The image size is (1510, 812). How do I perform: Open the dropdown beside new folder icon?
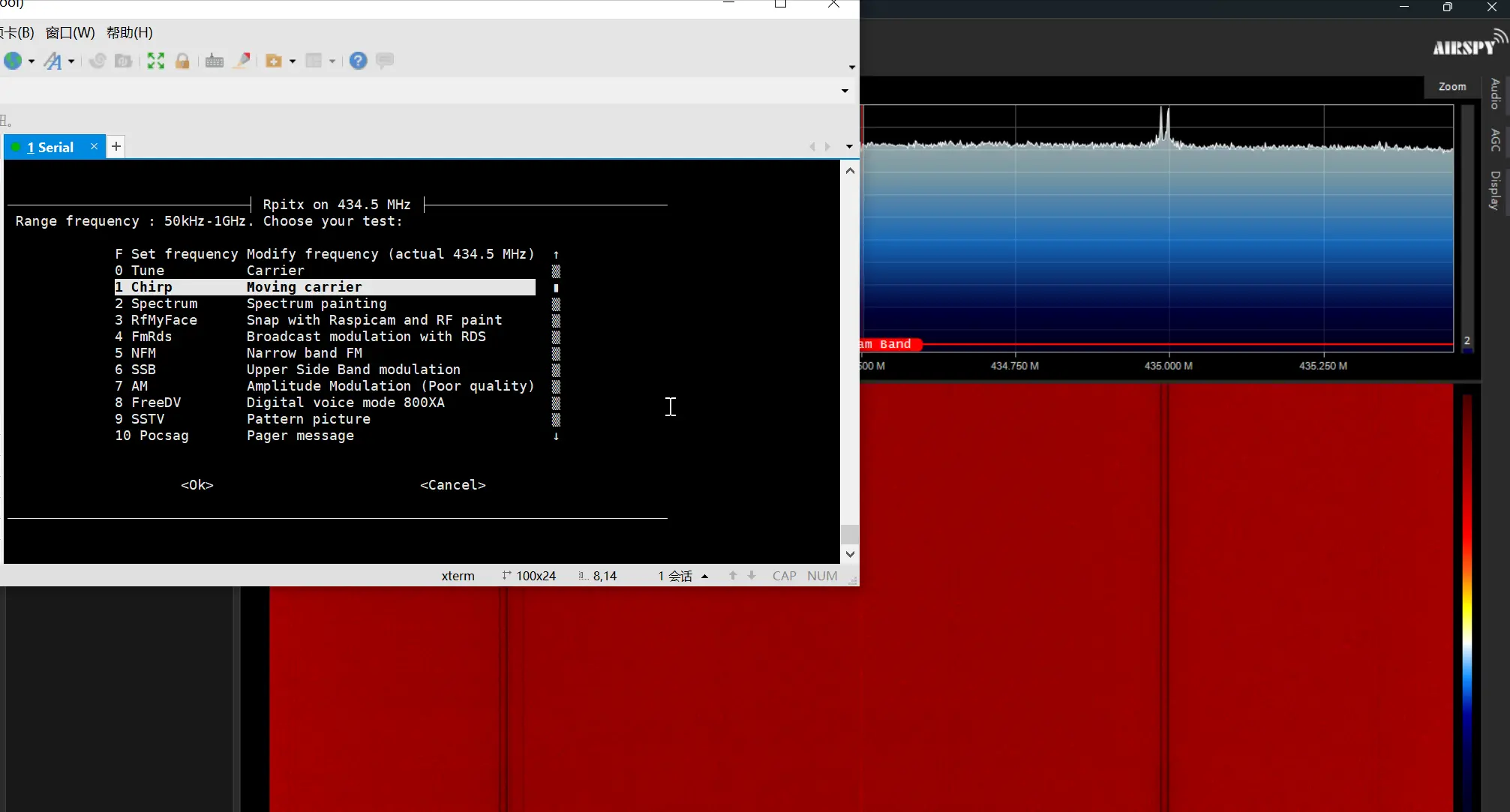click(293, 61)
